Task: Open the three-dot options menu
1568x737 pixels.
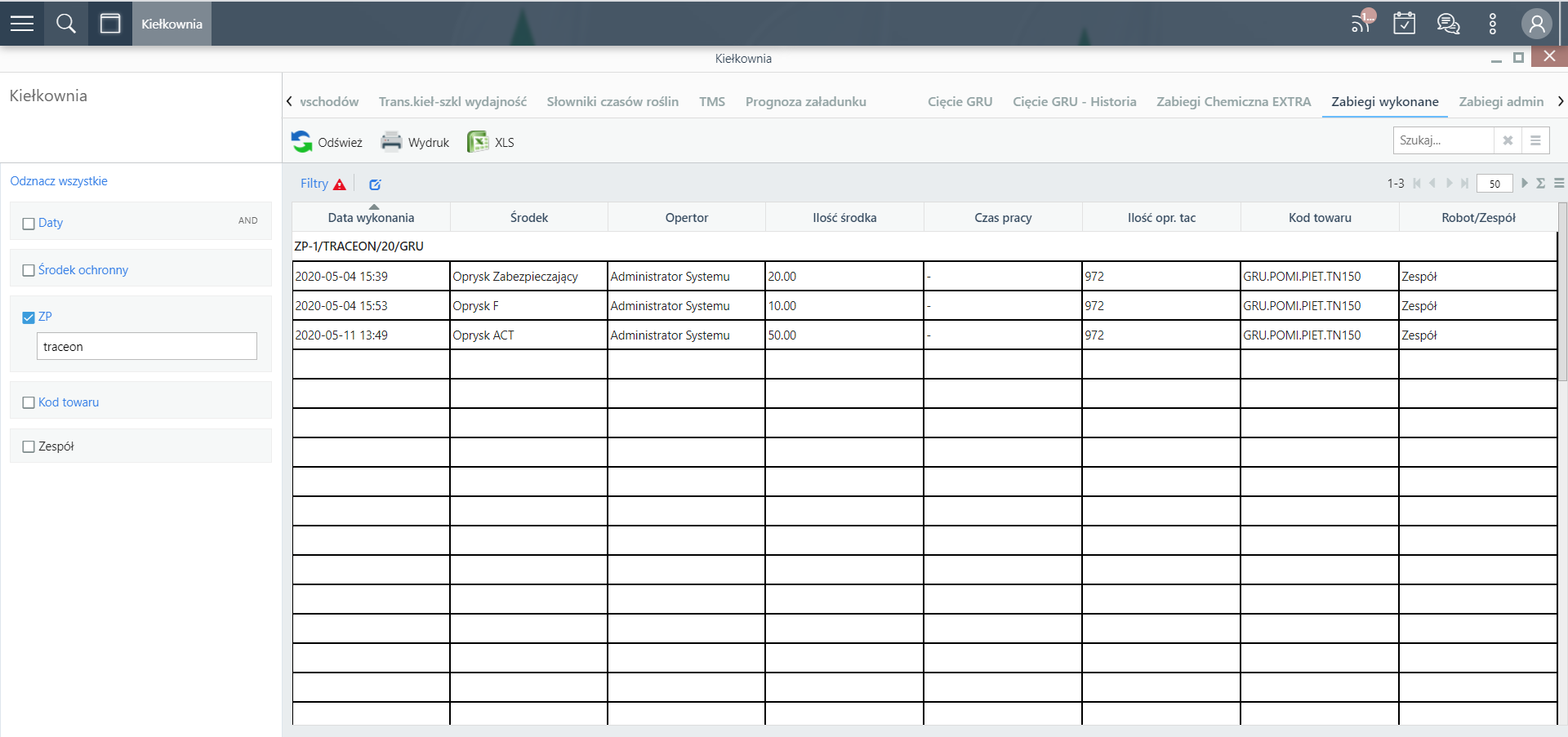Action: 1493,24
